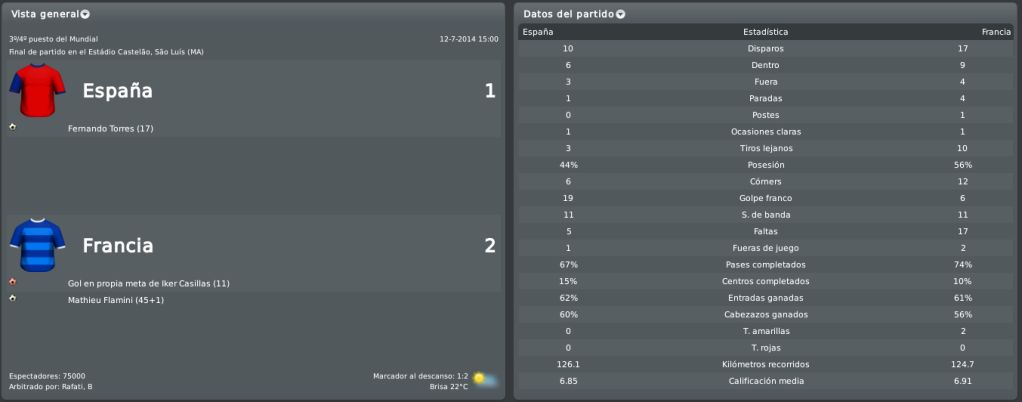Click the red own-goal icon beside Iker Casillas
This screenshot has width=1022, height=402.
(x=12, y=282)
